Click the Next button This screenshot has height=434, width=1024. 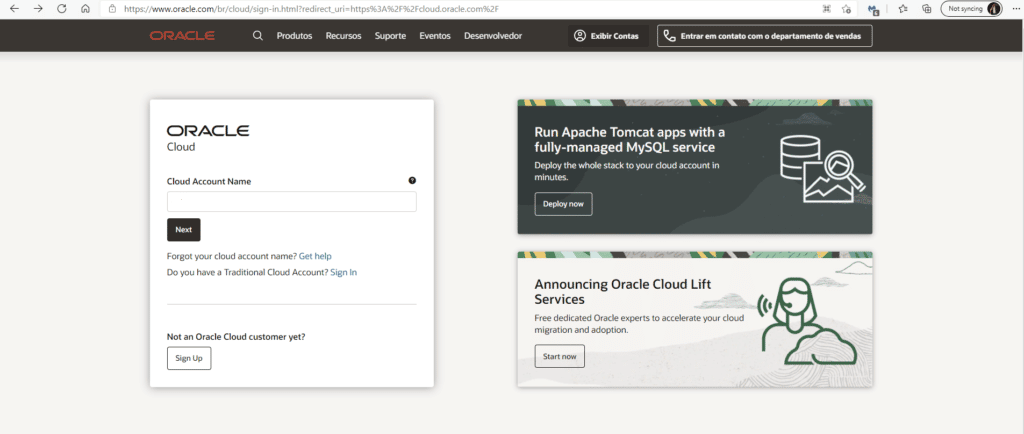[183, 230]
